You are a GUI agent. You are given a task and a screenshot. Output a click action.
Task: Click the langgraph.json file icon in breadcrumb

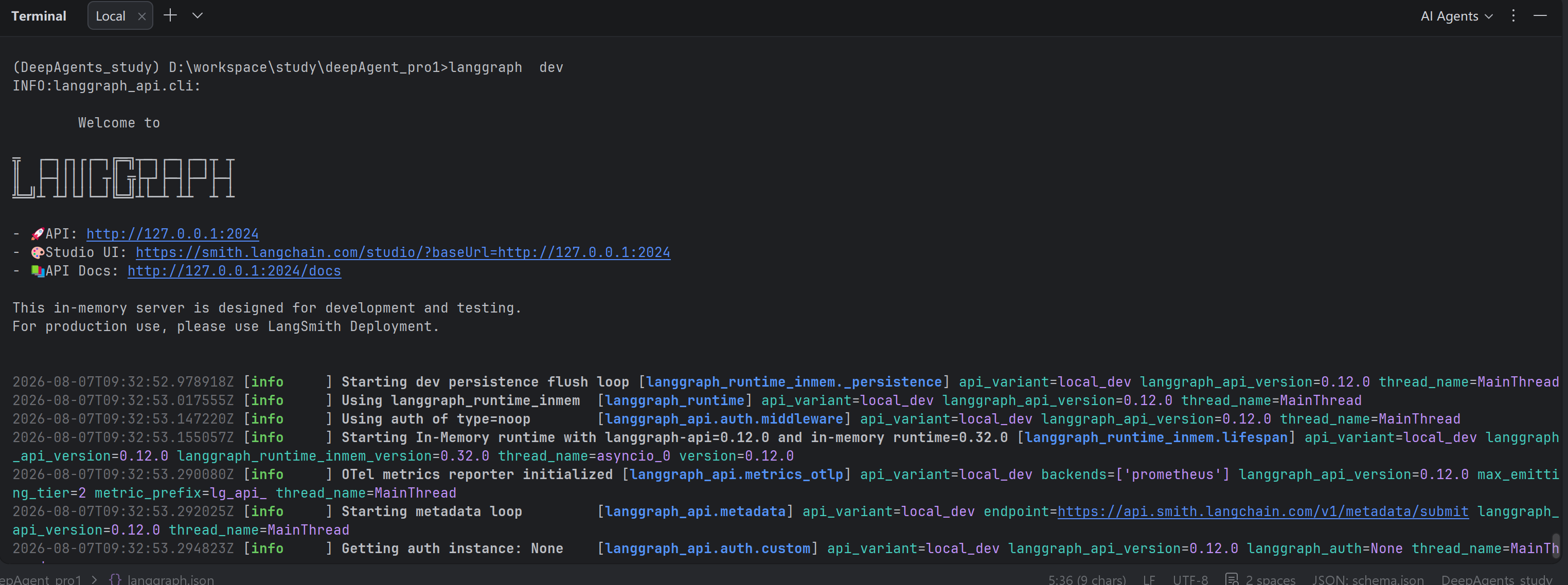(115, 579)
